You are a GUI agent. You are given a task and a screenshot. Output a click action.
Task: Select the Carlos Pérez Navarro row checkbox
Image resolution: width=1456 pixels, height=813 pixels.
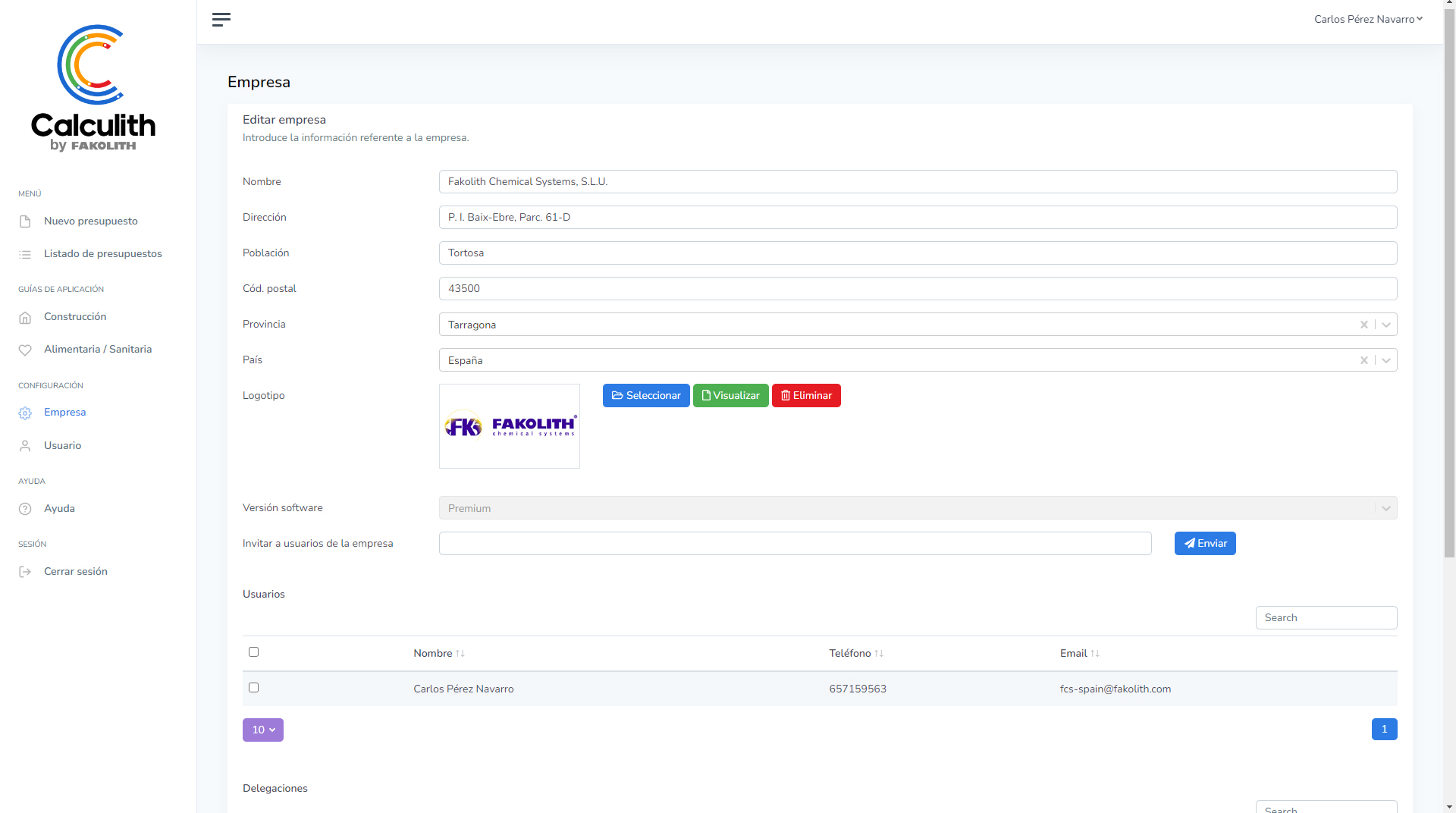pyautogui.click(x=254, y=688)
